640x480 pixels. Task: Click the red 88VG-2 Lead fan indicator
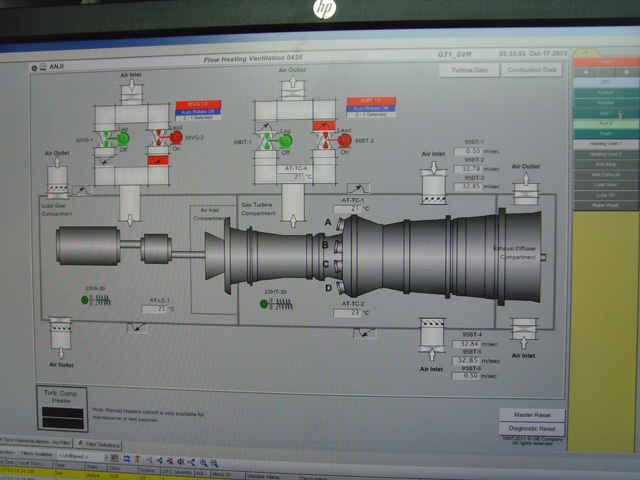[176, 138]
